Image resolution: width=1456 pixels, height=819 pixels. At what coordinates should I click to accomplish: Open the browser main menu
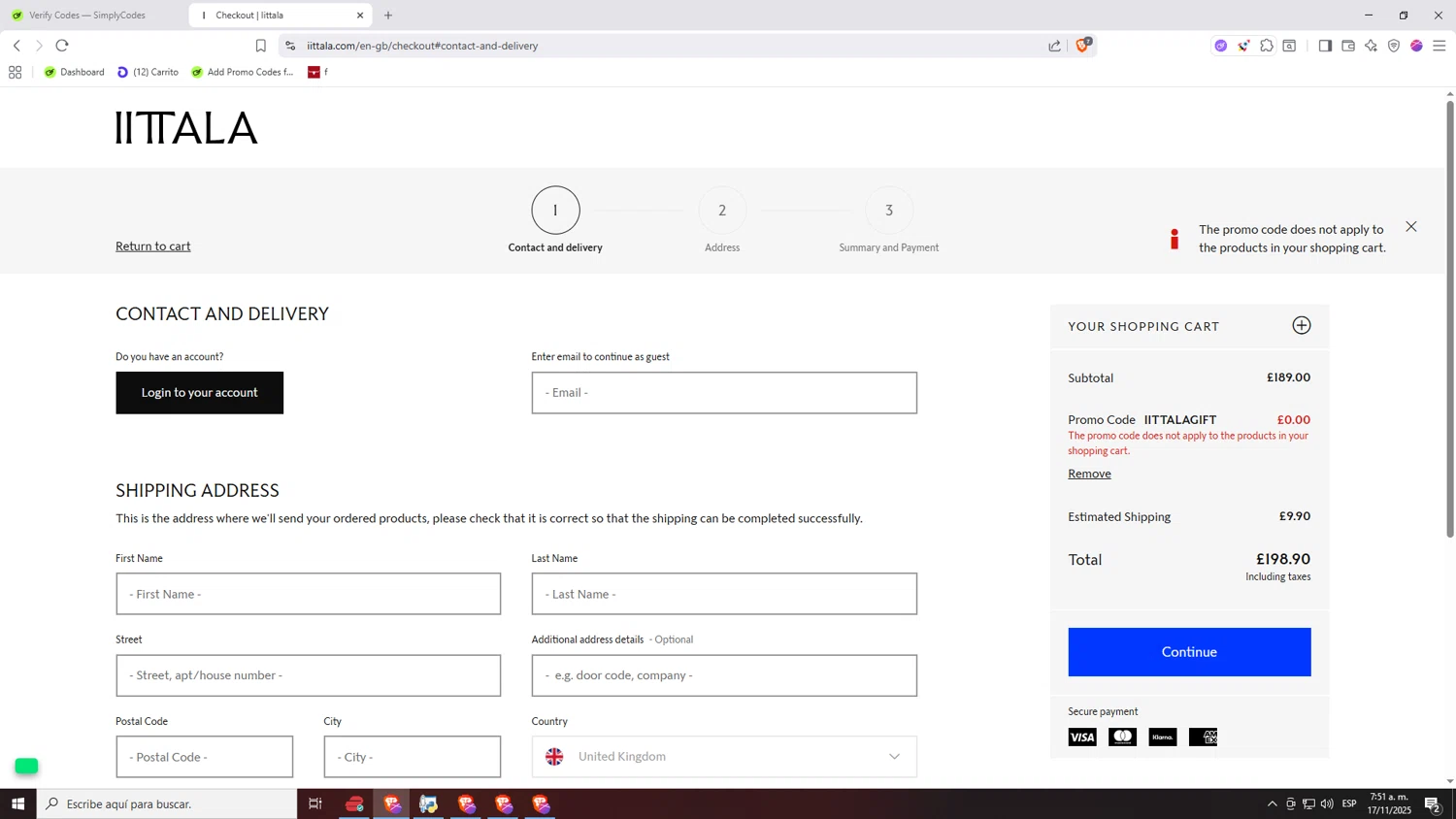tap(1439, 46)
